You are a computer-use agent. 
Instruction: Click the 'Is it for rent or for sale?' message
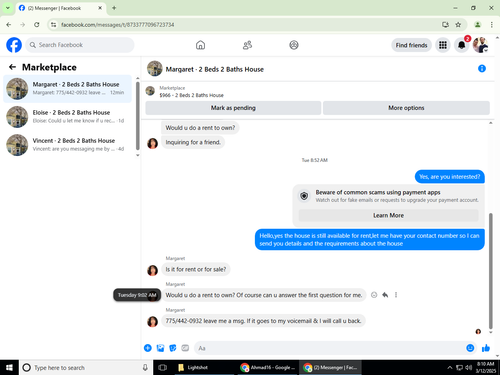coord(196,269)
